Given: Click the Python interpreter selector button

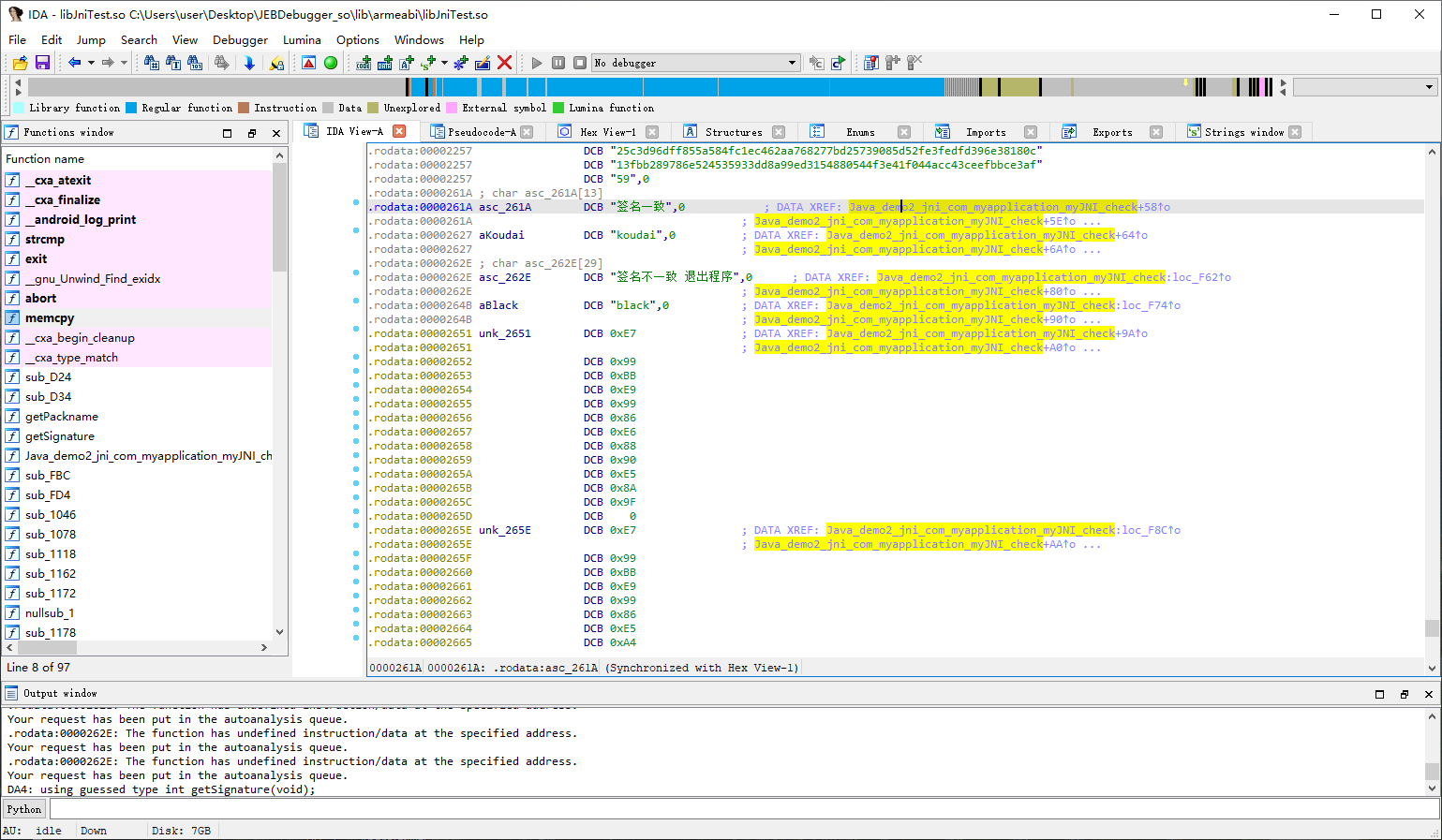Looking at the screenshot, I should tap(24, 809).
